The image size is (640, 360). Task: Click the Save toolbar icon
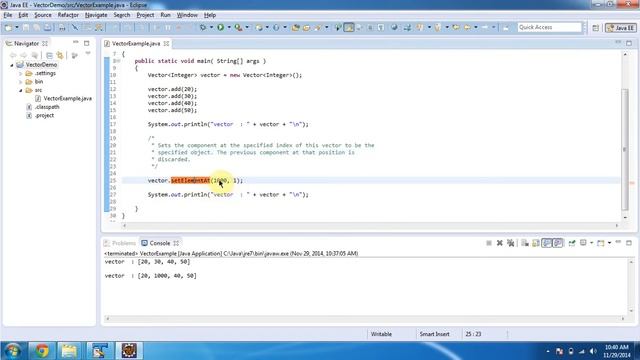26,28
